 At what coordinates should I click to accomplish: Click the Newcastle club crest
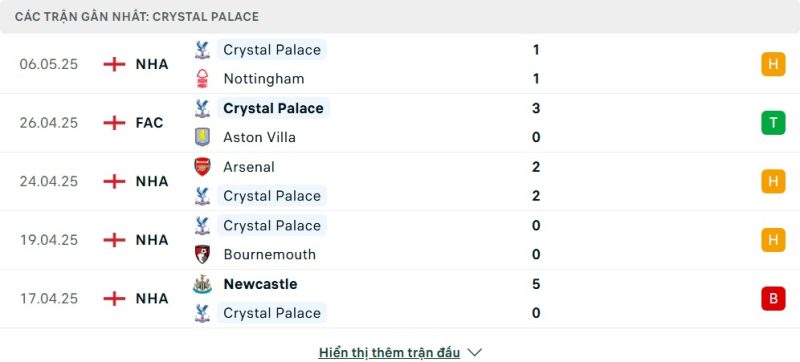[203, 284]
